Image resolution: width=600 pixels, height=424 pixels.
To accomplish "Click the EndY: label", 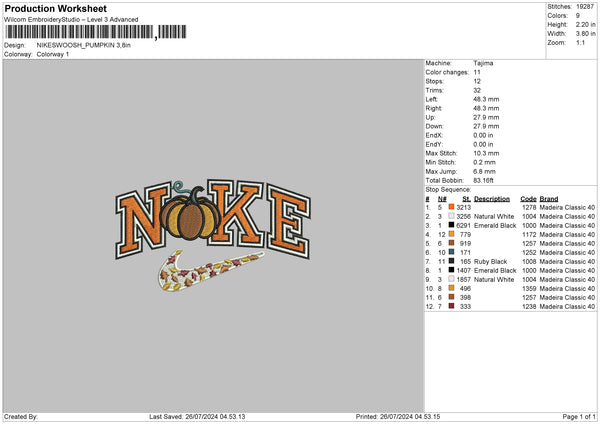I will pos(434,144).
